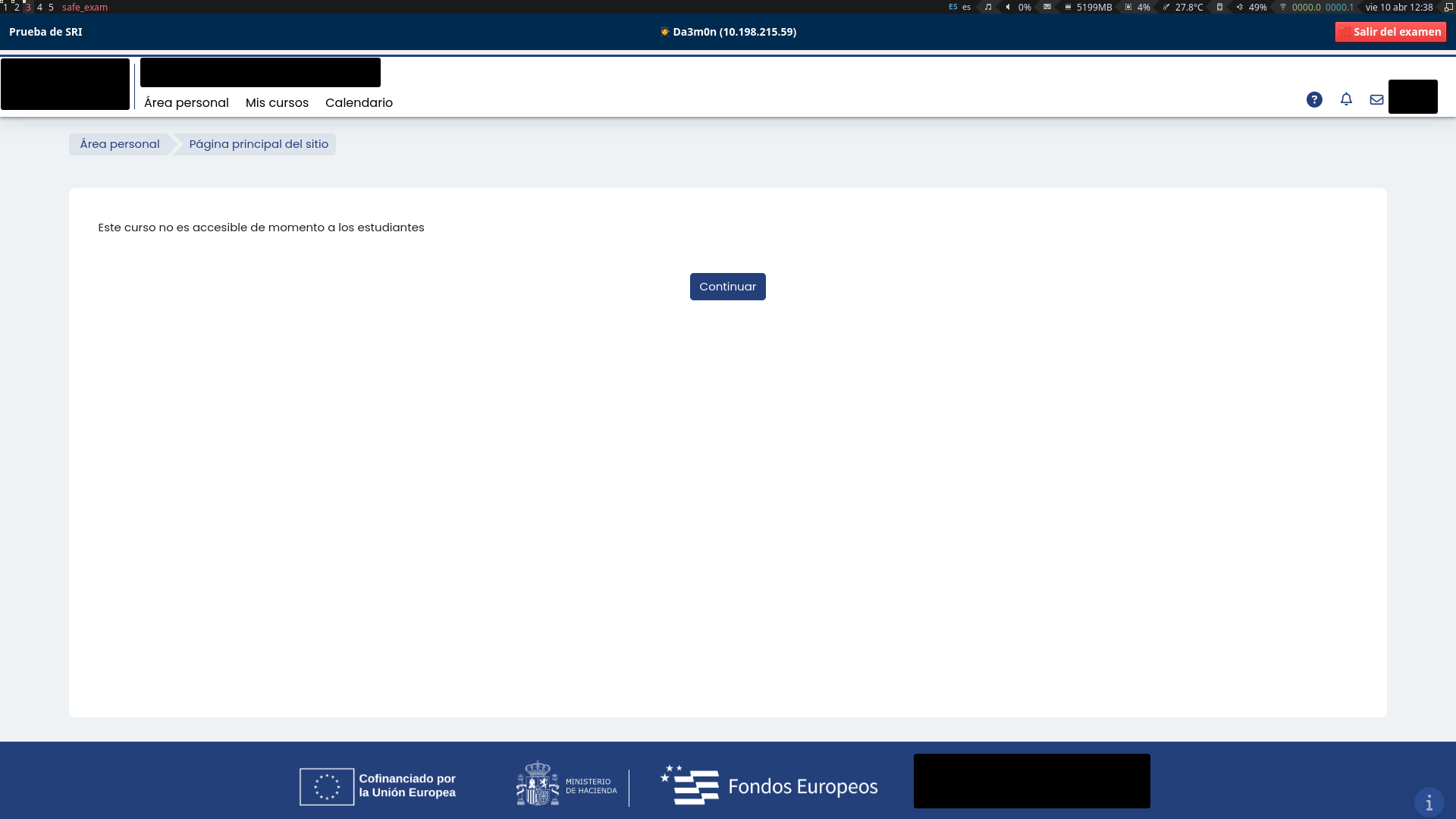The width and height of the screenshot is (1456, 819).
Task: Open Área personal in navigation menu
Action: coord(187,102)
